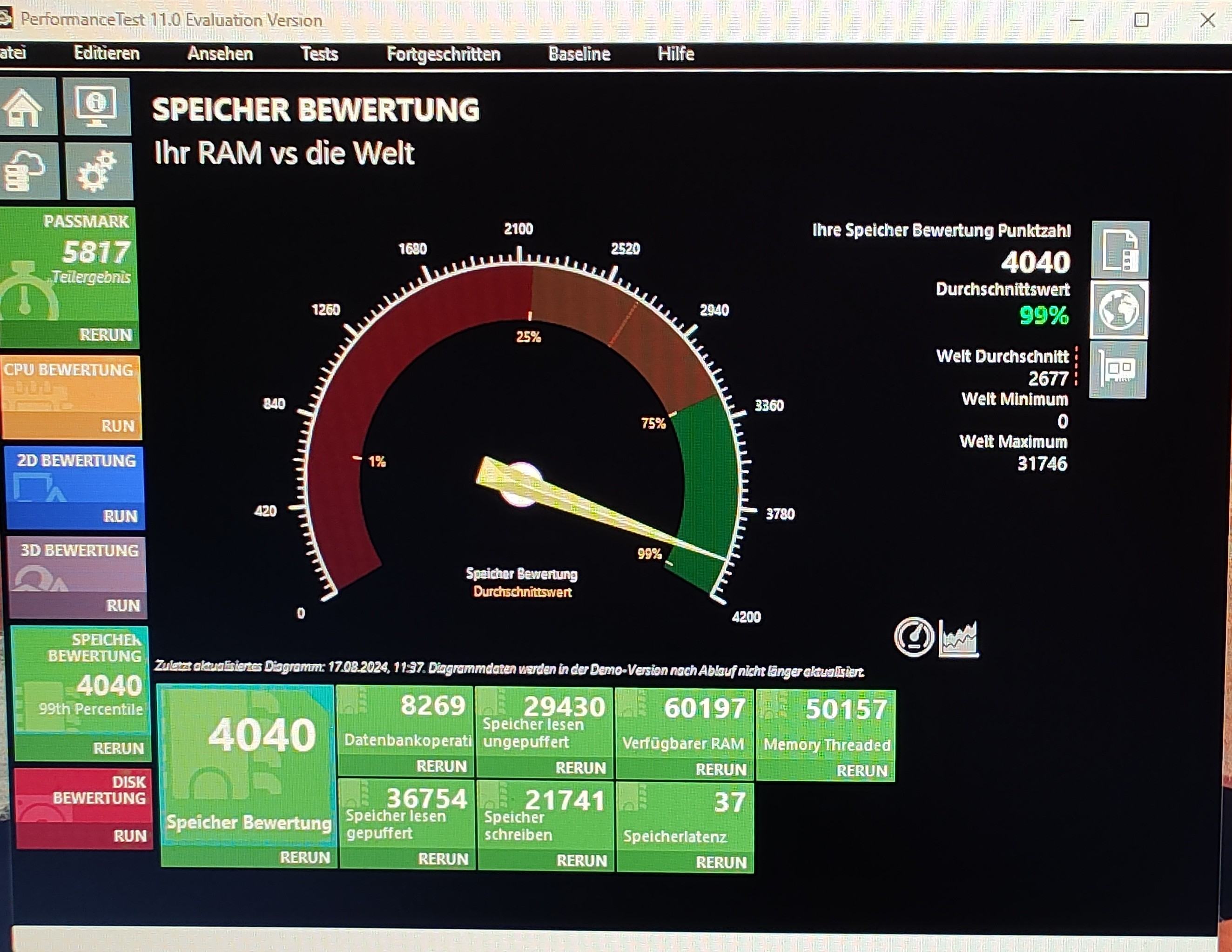The image size is (1232, 952).
Task: Rerun the Speicherlatenz test
Action: 720,862
